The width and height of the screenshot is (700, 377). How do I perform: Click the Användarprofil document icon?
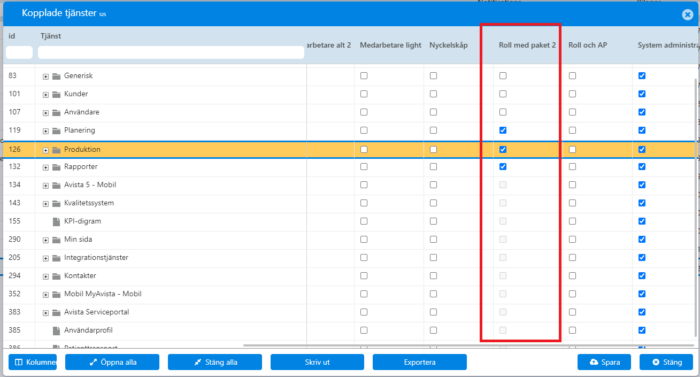[56, 331]
